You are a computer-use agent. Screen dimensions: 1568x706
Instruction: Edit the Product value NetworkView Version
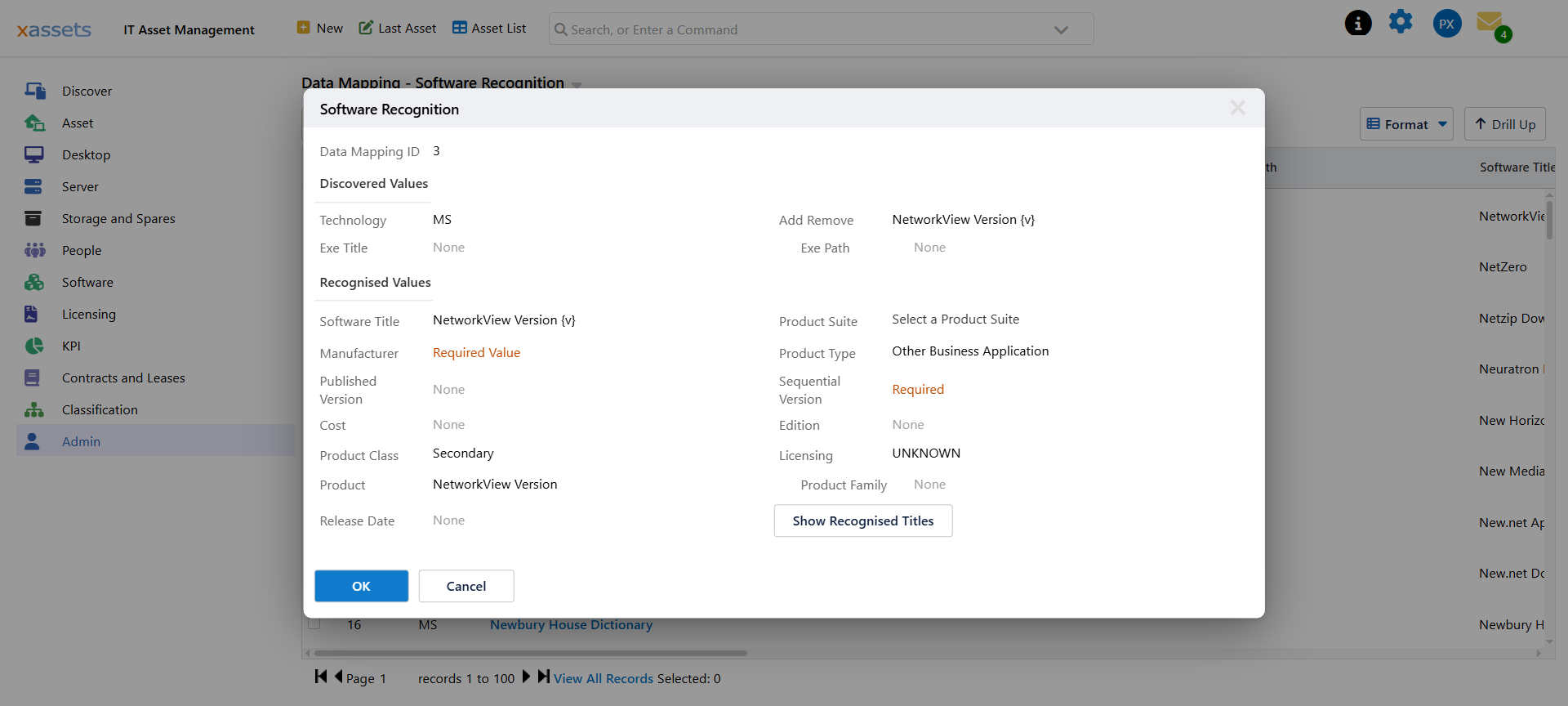(495, 485)
